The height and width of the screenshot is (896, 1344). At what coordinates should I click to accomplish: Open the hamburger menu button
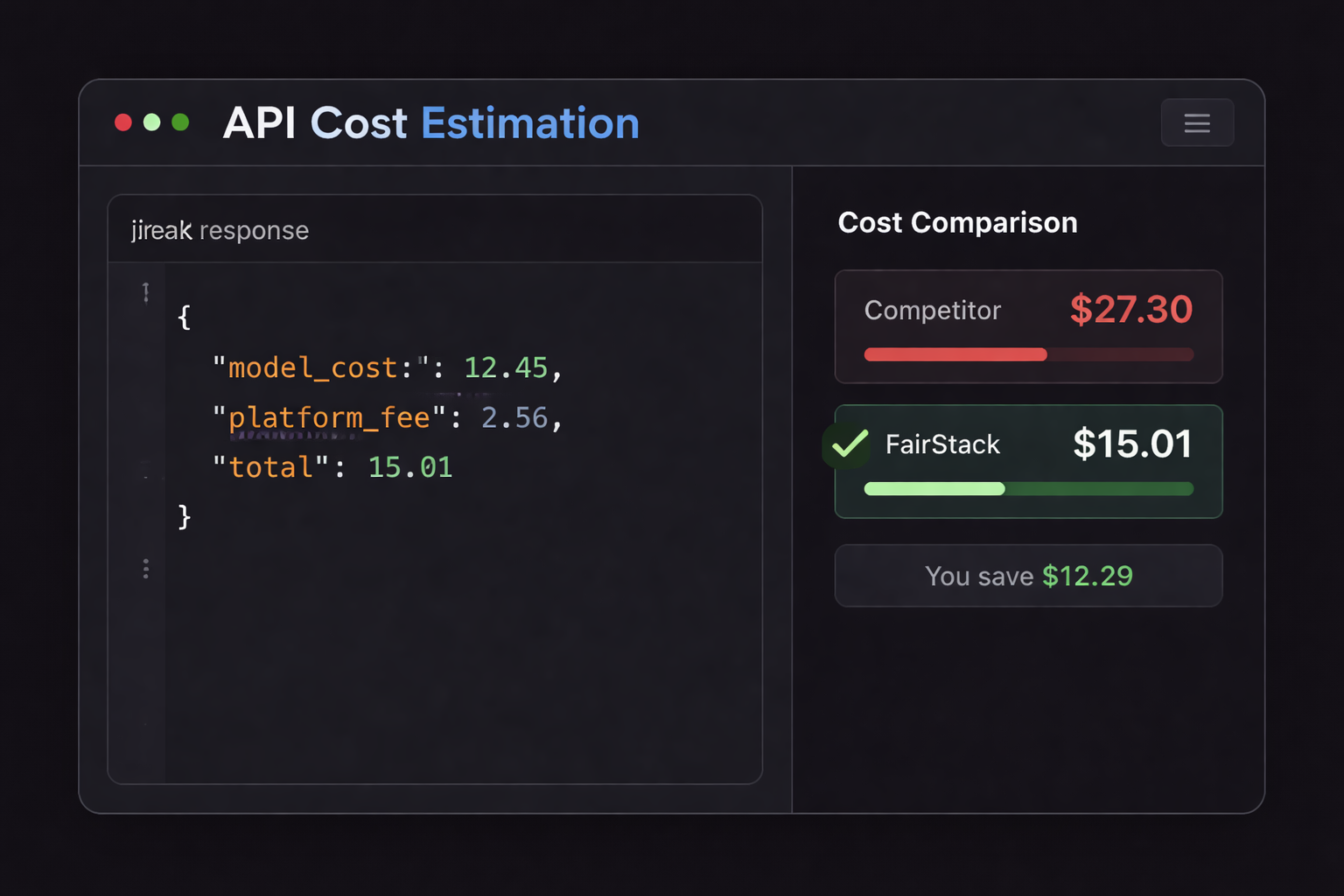click(1197, 122)
